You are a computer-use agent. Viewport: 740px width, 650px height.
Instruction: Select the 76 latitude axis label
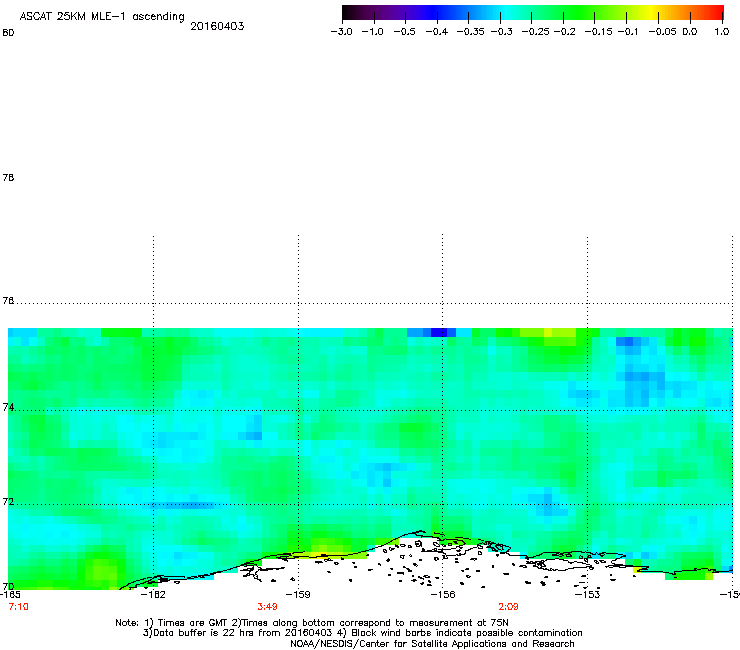click(x=8, y=301)
